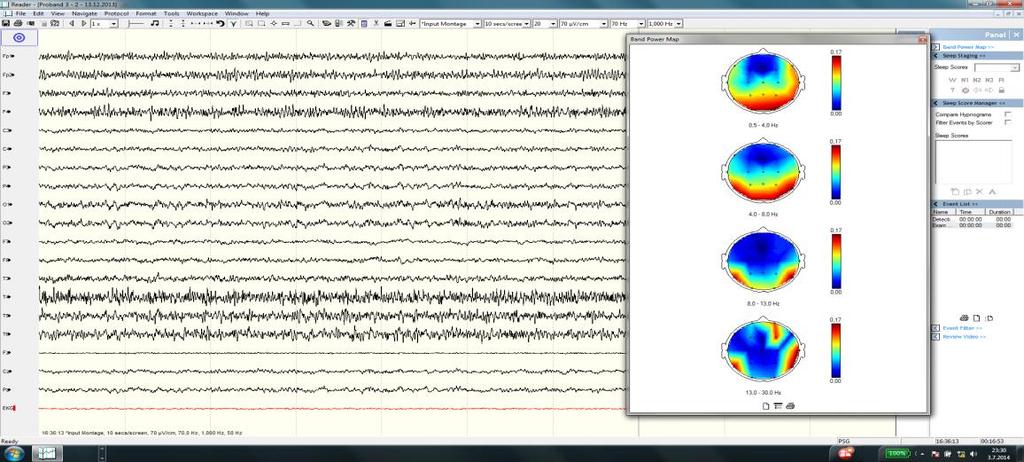Open the 70 µV/cm sensitivity dropdown
This screenshot has width=1024, height=462.
[583, 24]
